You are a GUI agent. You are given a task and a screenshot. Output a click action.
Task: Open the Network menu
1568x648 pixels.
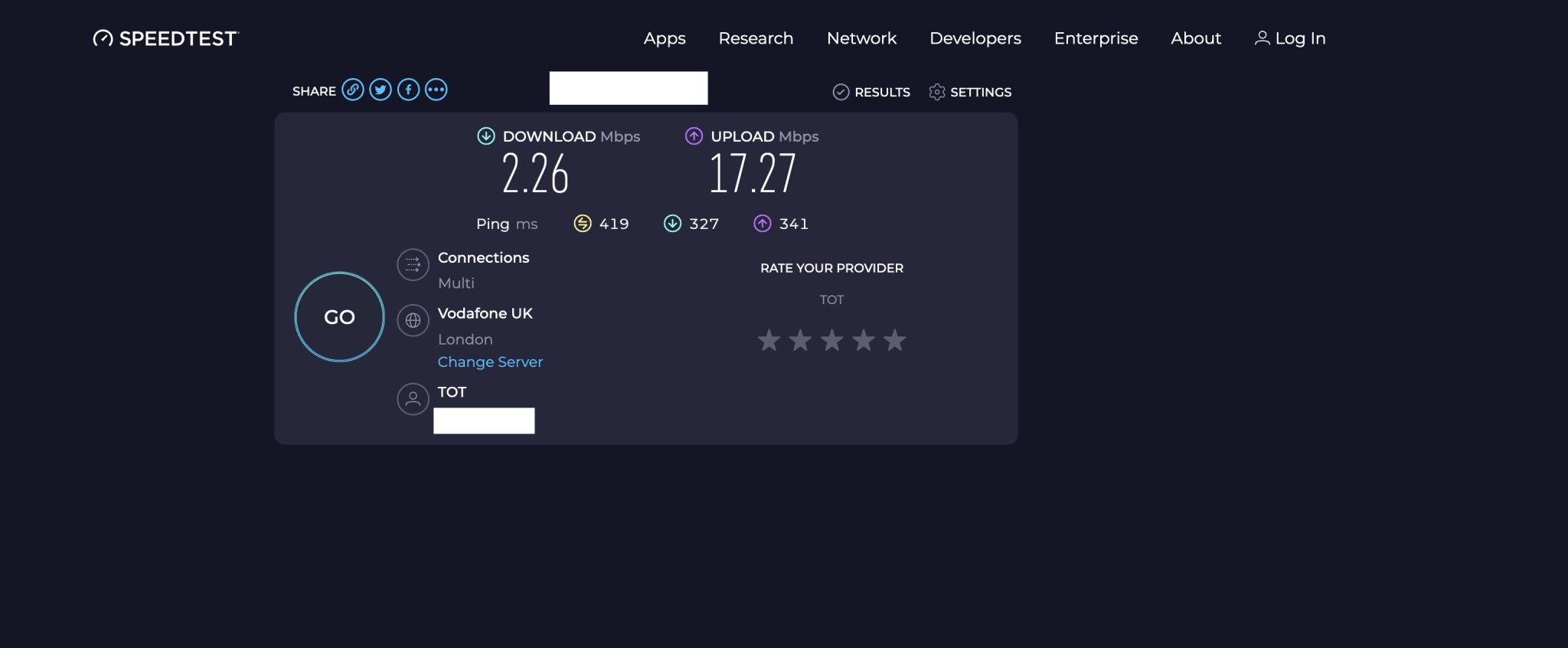pyautogui.click(x=861, y=38)
